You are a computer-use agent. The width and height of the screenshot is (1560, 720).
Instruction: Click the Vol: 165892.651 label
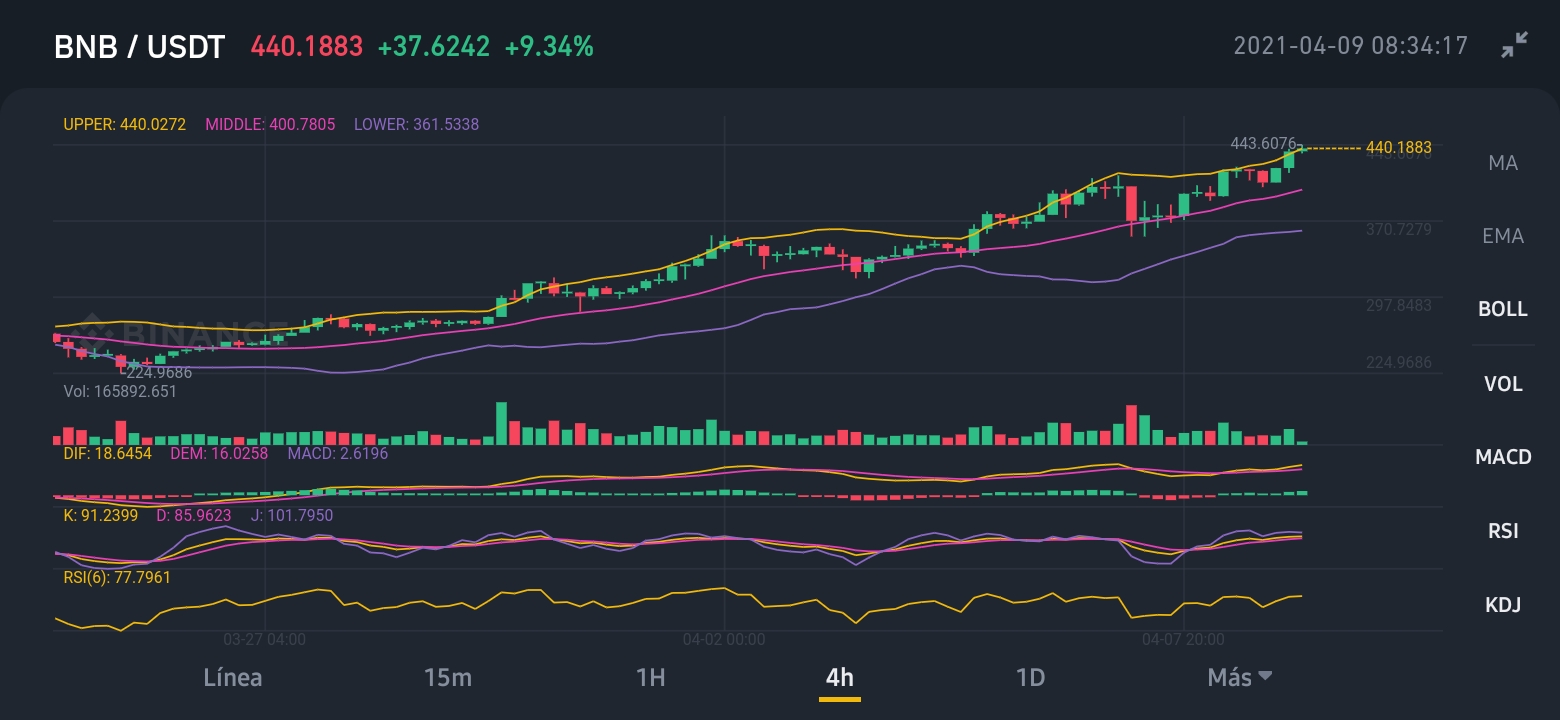tap(120, 391)
